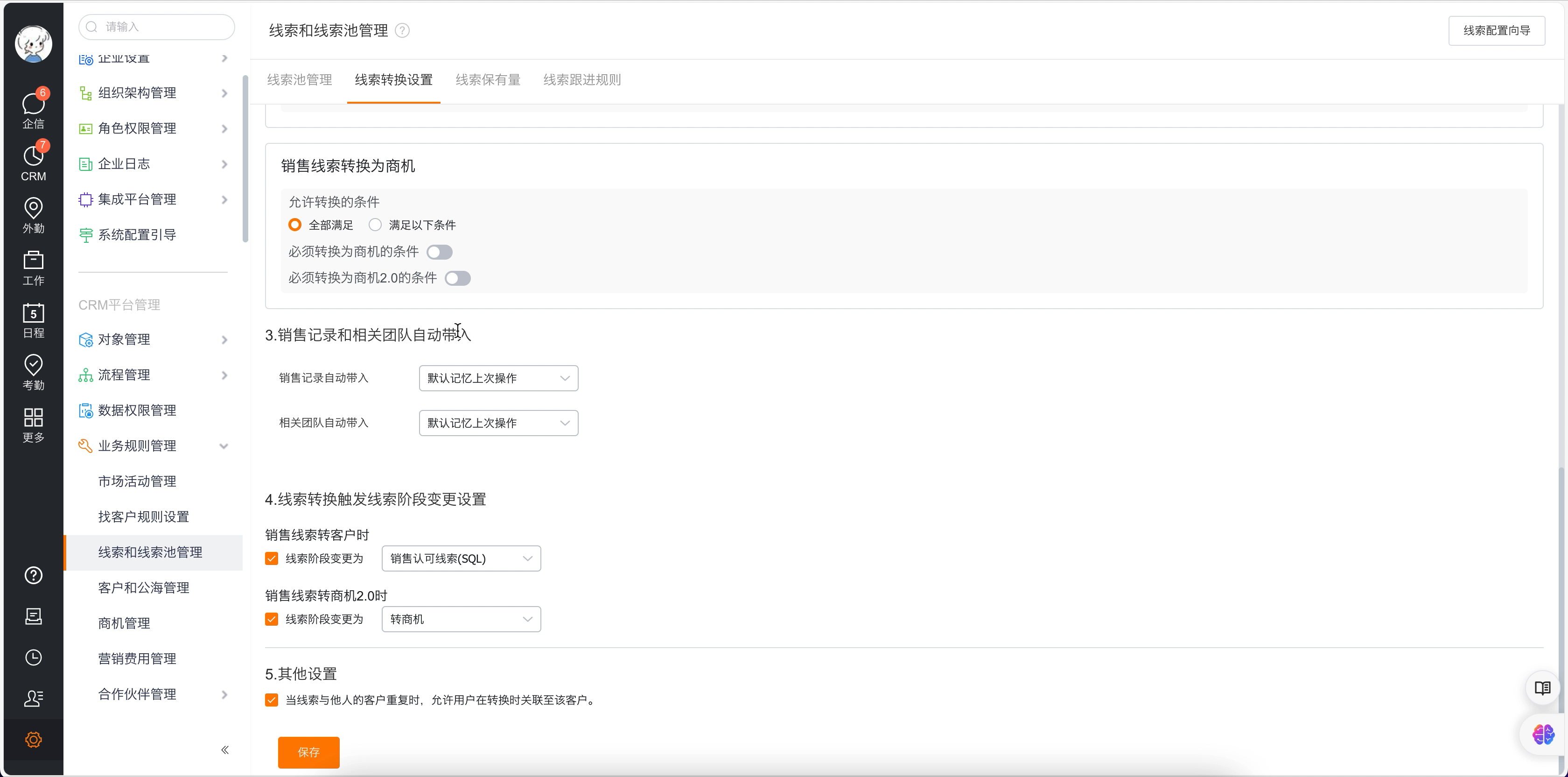The height and width of the screenshot is (777, 1568).
Task: Click the help icon beside 线索和线索池管理 title
Action: [x=402, y=30]
